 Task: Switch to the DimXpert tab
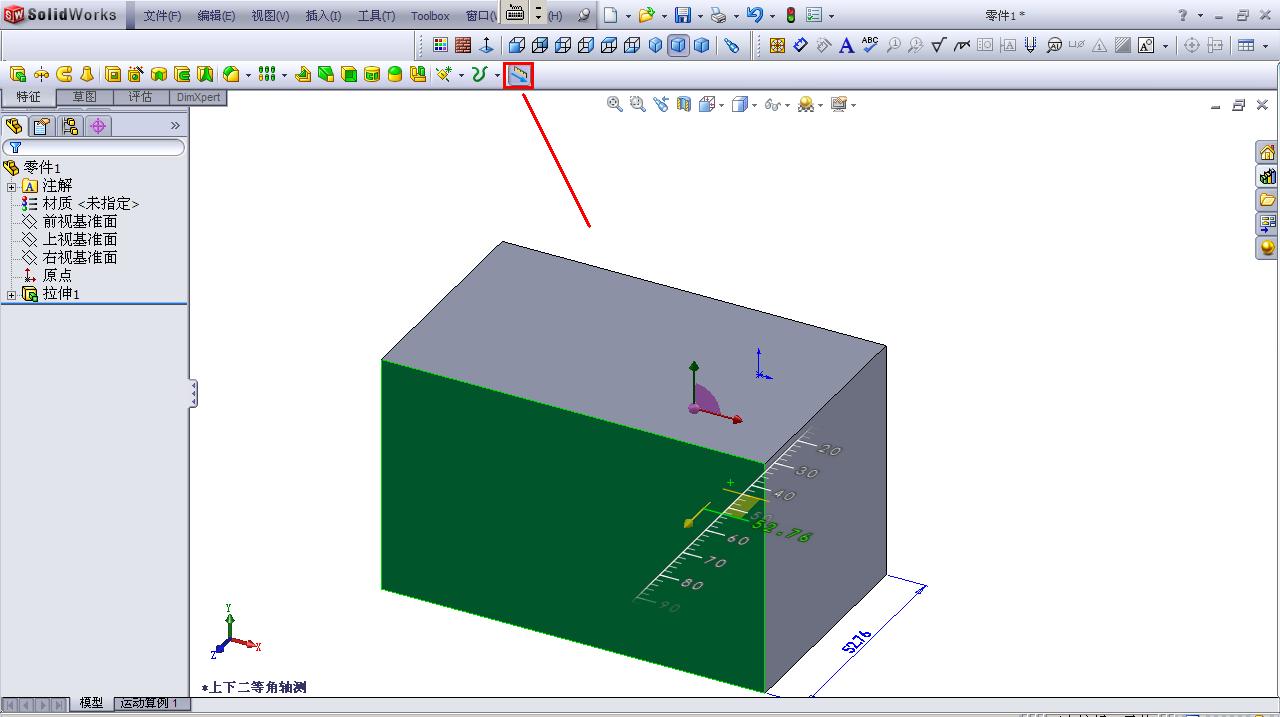pyautogui.click(x=199, y=97)
